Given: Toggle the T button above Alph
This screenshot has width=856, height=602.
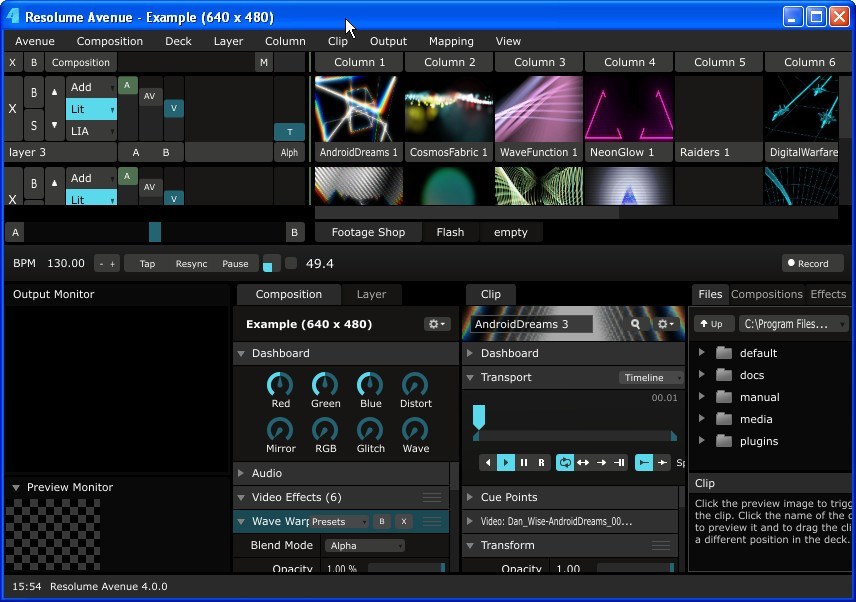Looking at the screenshot, I should tap(289, 132).
